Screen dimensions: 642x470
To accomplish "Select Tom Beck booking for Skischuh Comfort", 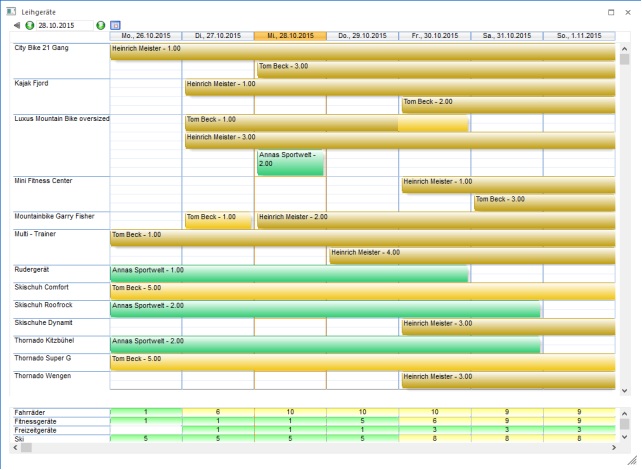I will coord(360,291).
